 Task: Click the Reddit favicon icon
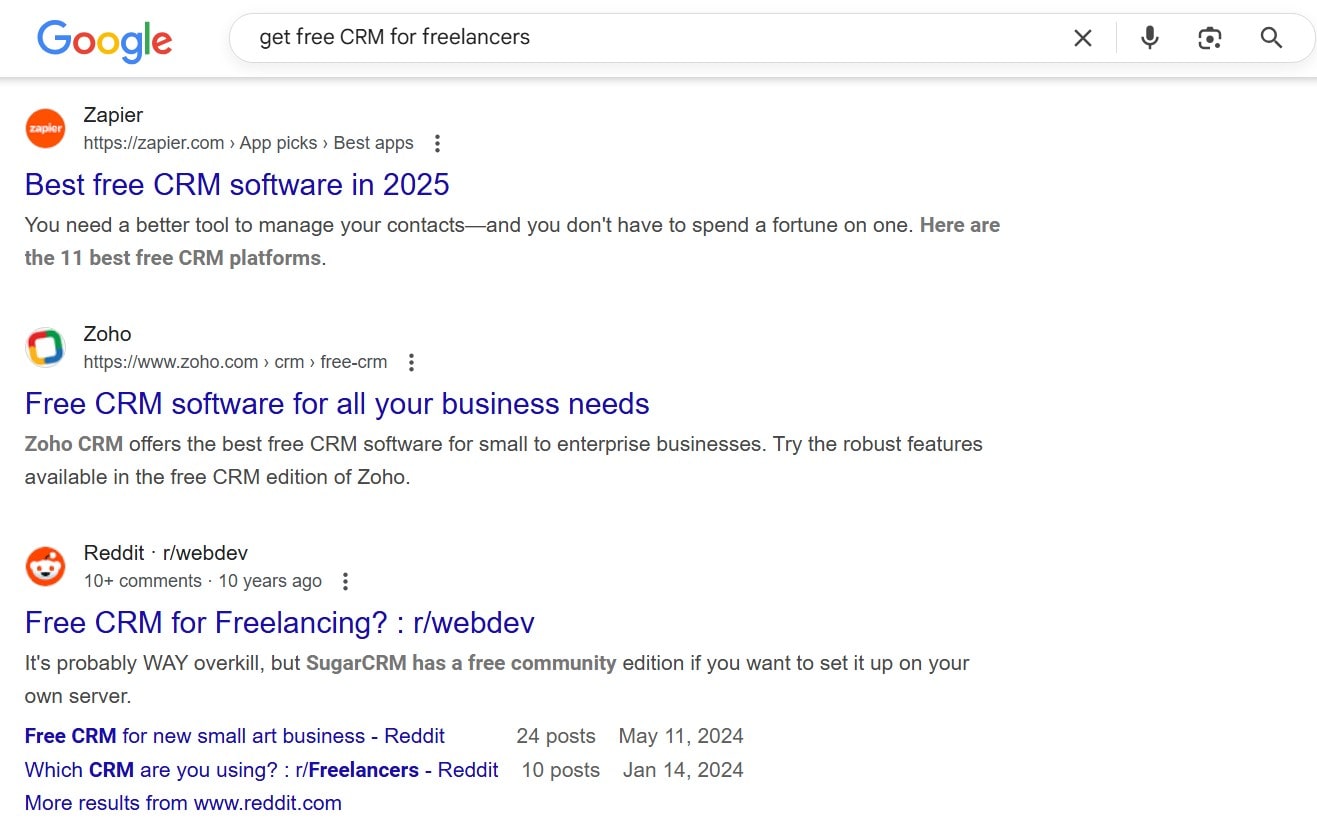pos(45,566)
